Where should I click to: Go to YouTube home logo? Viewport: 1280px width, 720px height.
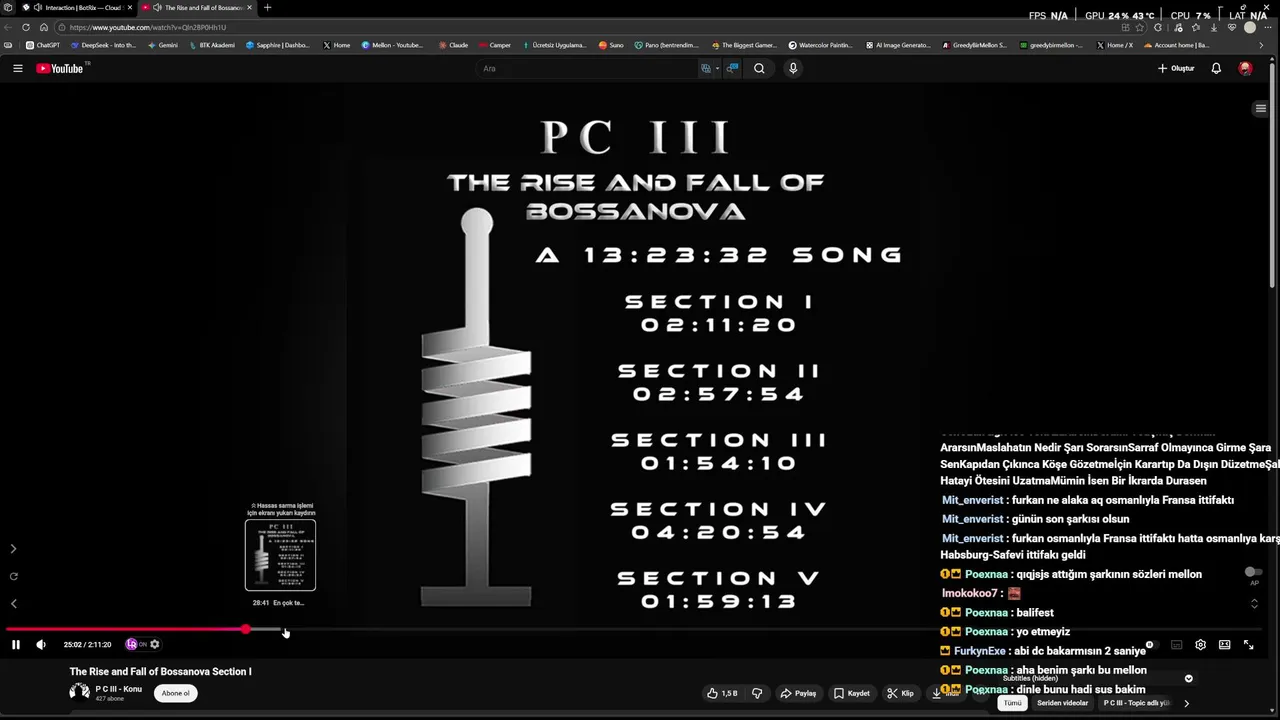click(60, 68)
